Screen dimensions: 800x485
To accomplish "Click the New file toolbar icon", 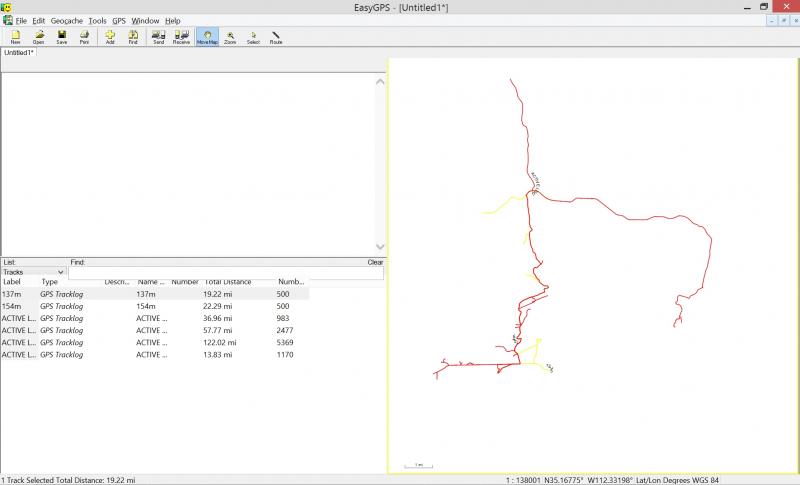I will coord(15,37).
